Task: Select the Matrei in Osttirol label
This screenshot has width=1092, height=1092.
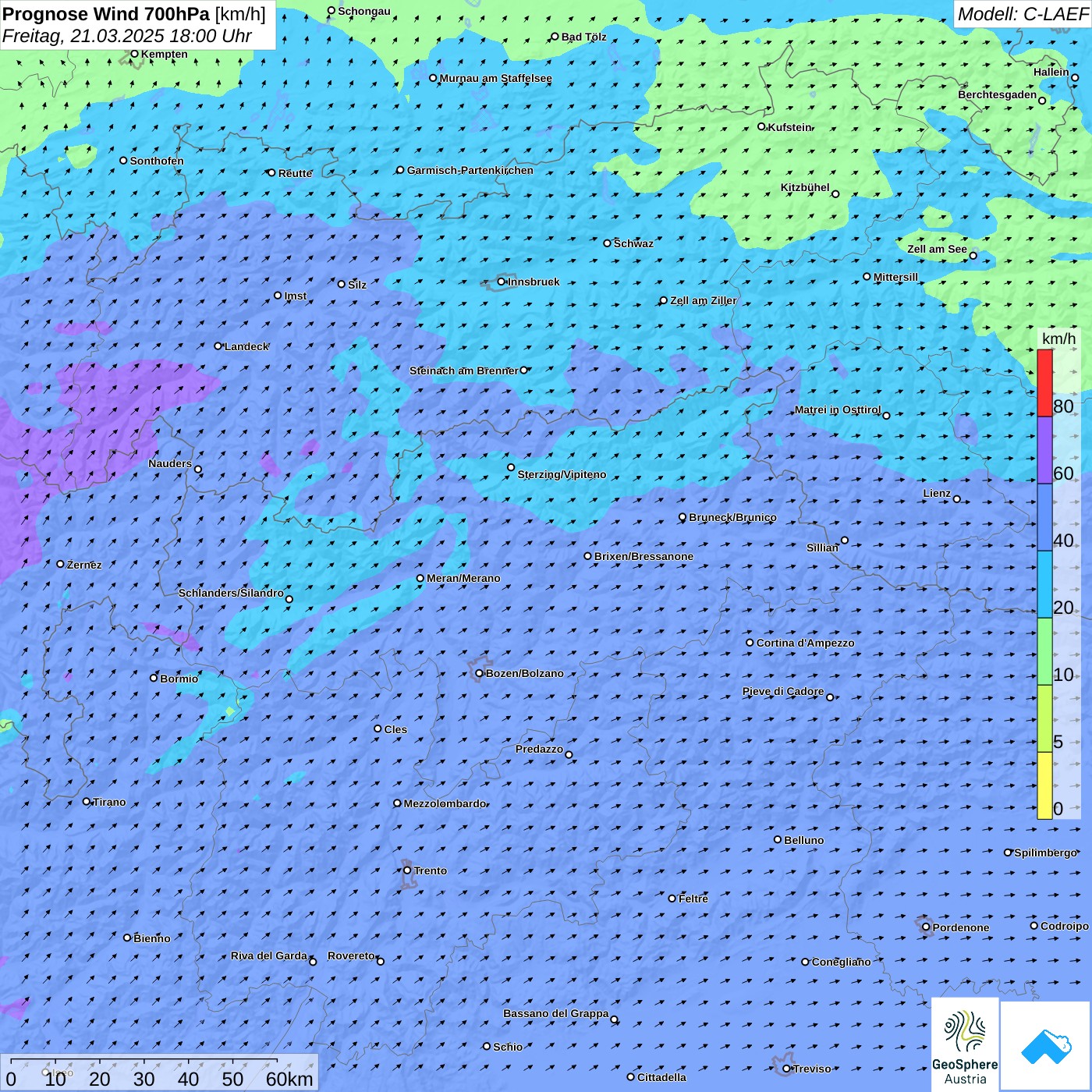Action: click(838, 409)
